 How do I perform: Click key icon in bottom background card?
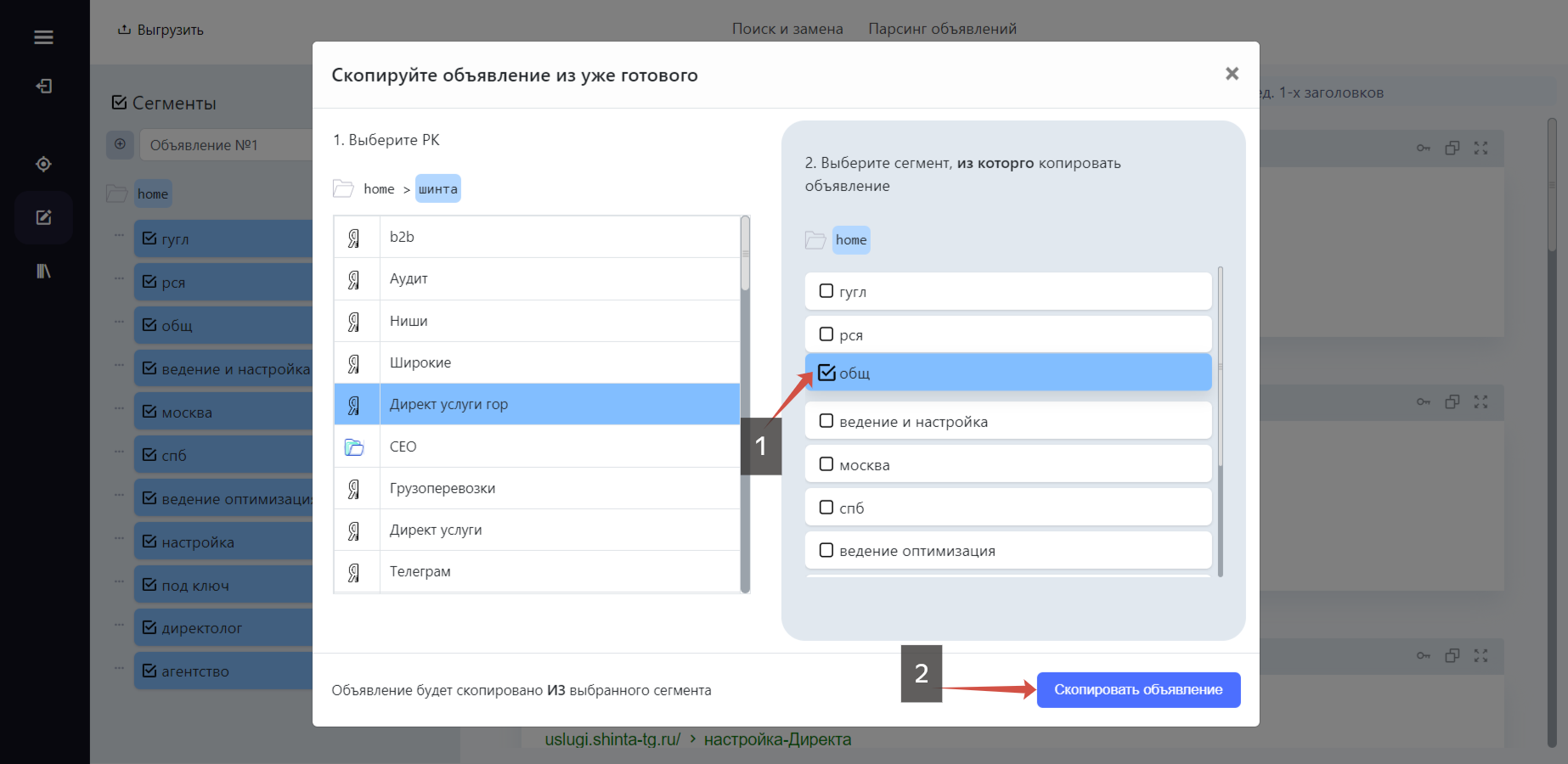pos(1424,655)
